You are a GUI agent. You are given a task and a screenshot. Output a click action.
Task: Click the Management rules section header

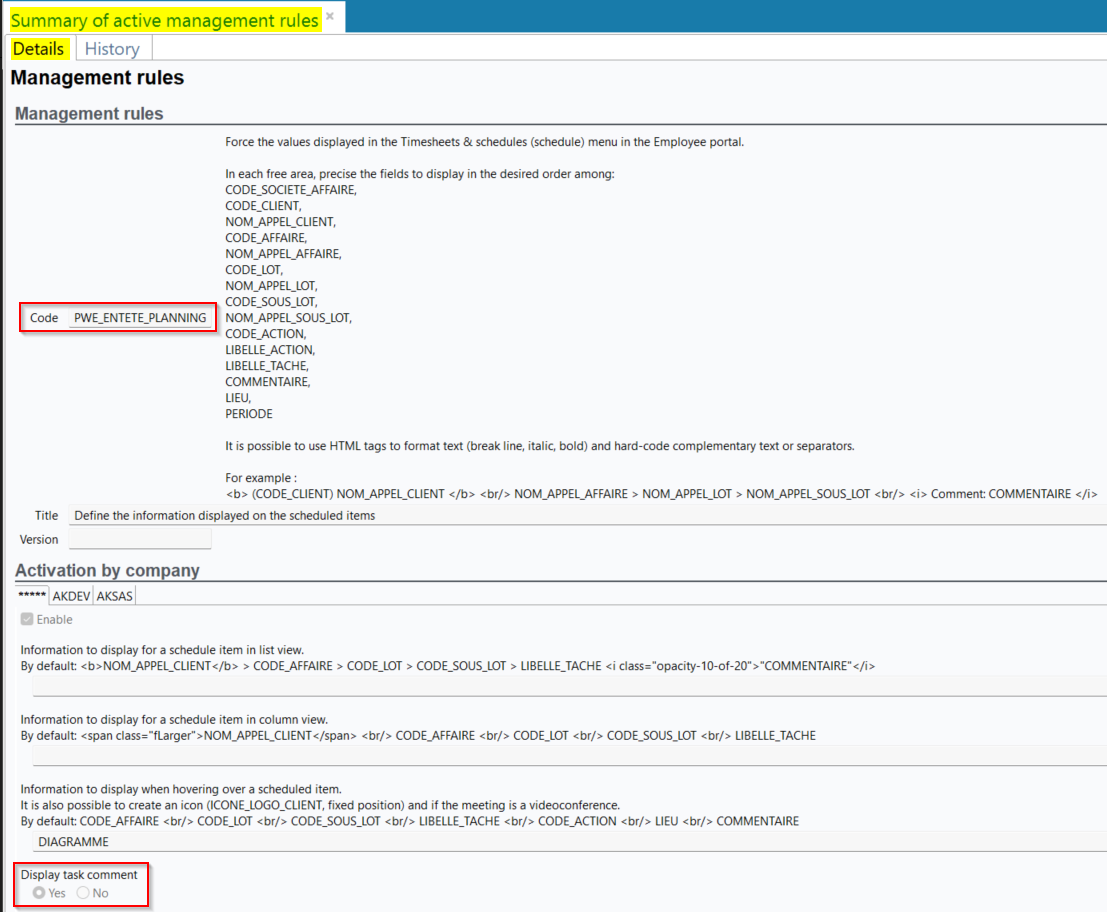pyautogui.click(x=89, y=114)
